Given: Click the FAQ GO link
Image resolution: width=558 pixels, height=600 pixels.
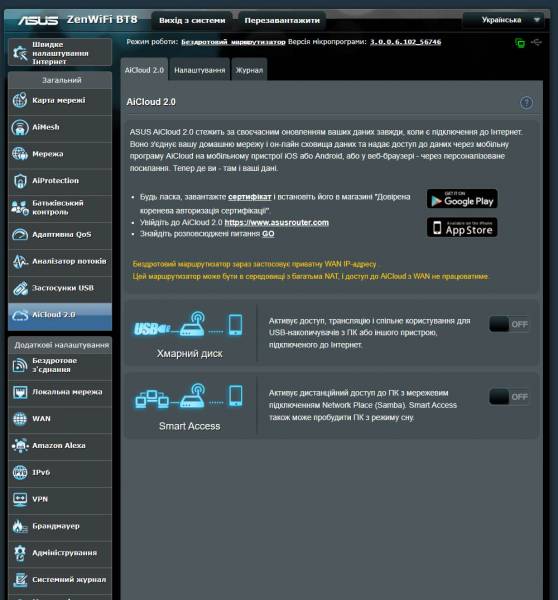Looking at the screenshot, I should click(268, 234).
